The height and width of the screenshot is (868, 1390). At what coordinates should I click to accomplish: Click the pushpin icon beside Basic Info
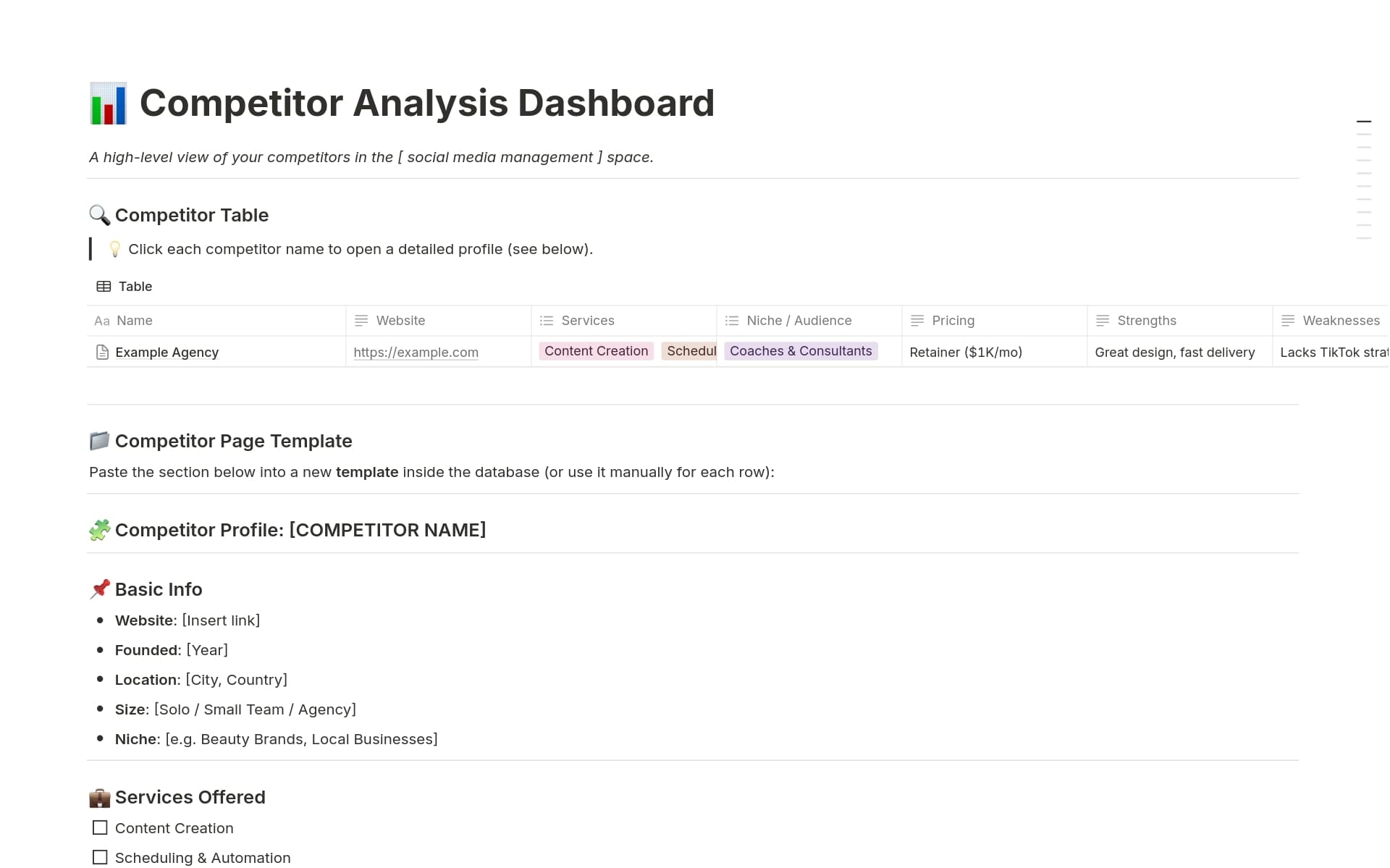(x=99, y=589)
